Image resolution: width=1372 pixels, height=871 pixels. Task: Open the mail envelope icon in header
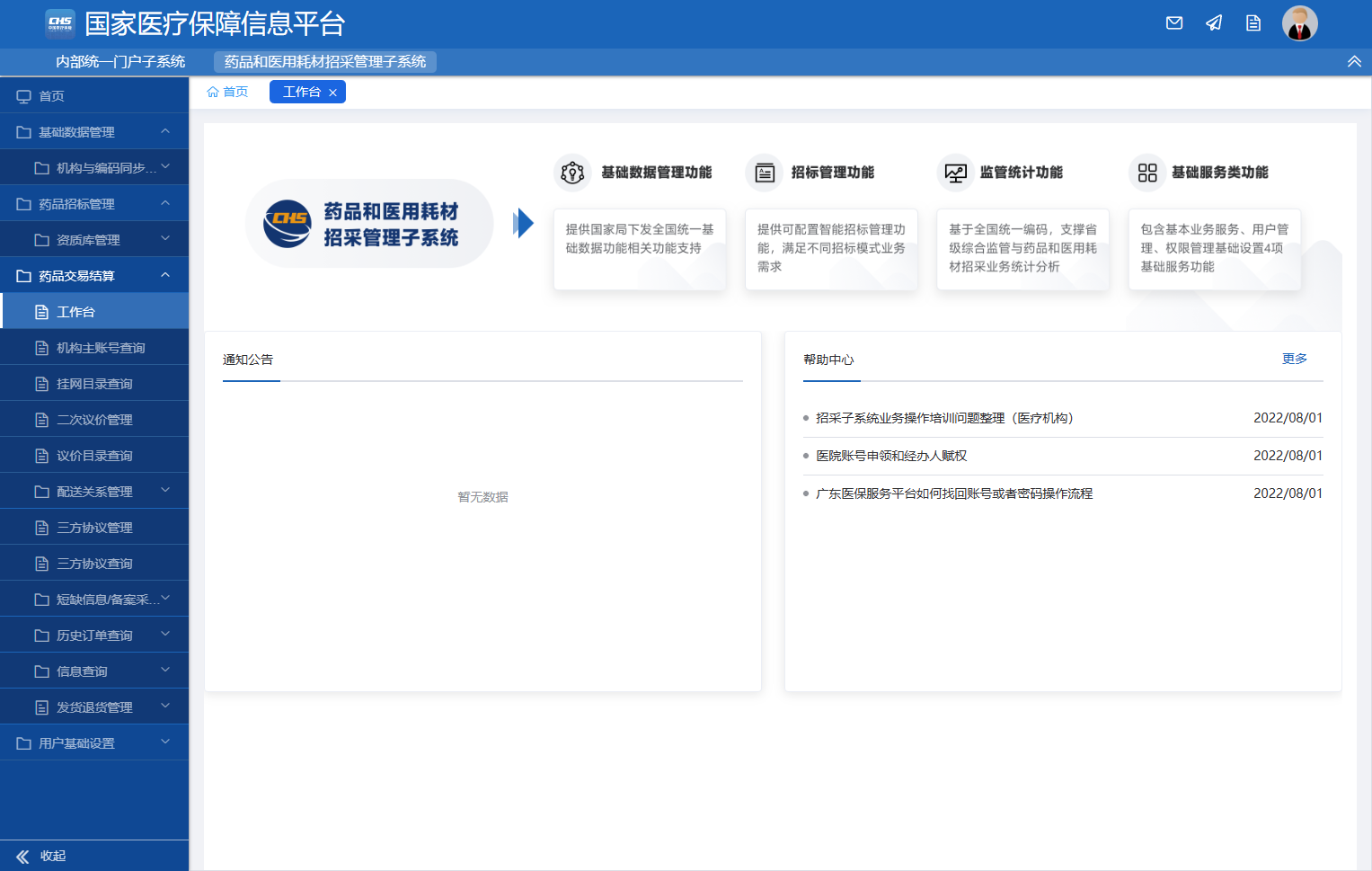click(x=1174, y=23)
